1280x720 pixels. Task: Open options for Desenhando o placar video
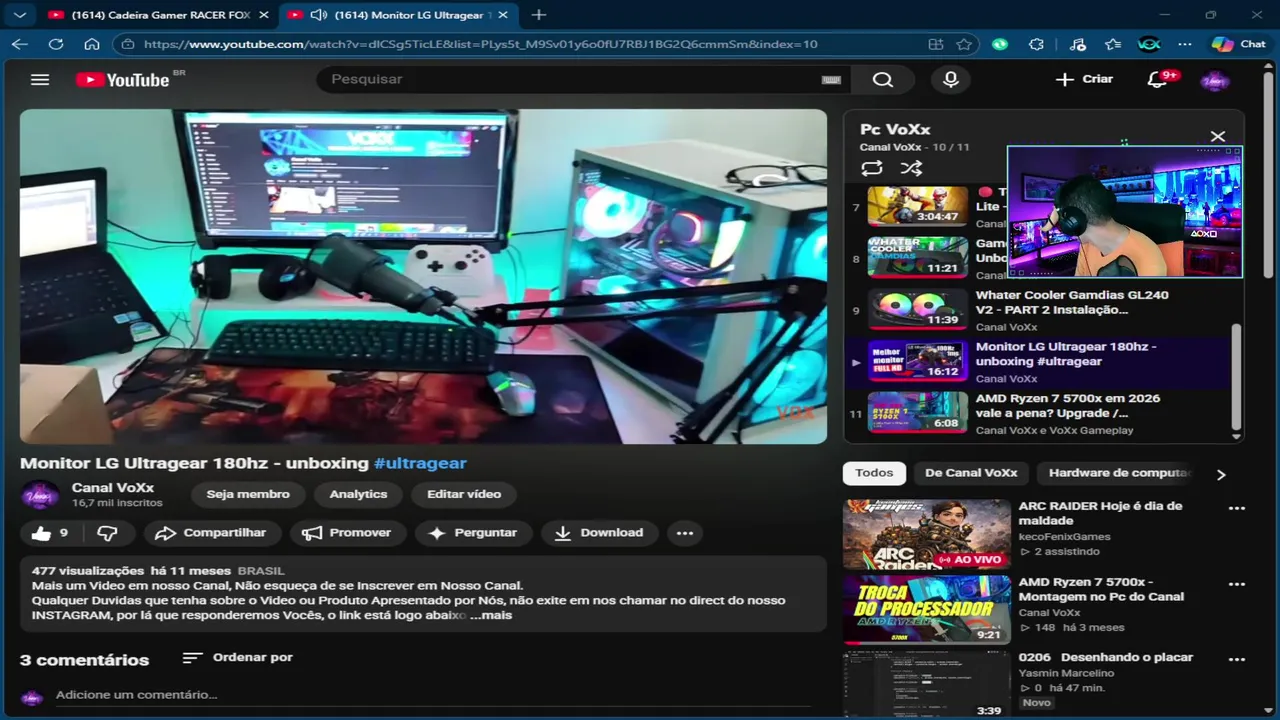point(1237,660)
